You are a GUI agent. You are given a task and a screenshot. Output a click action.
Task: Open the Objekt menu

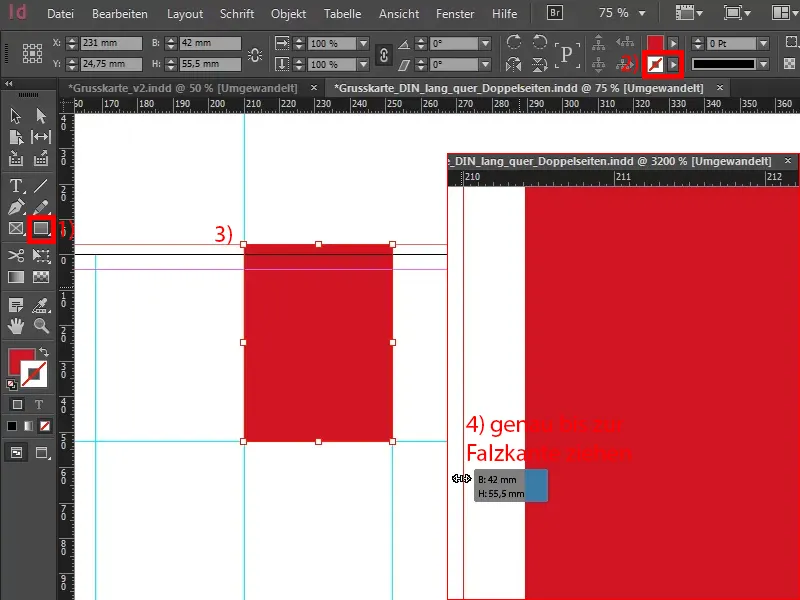click(288, 14)
